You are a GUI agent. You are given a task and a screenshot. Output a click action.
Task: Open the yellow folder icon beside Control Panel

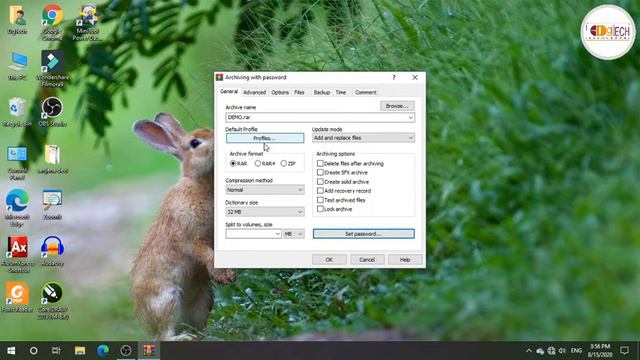pos(52,159)
